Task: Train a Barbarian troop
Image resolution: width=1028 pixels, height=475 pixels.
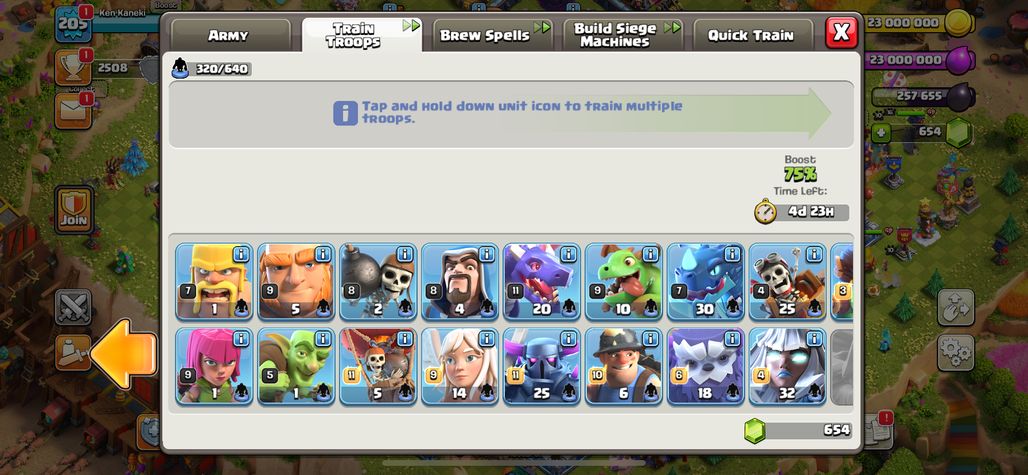Action: coord(214,281)
